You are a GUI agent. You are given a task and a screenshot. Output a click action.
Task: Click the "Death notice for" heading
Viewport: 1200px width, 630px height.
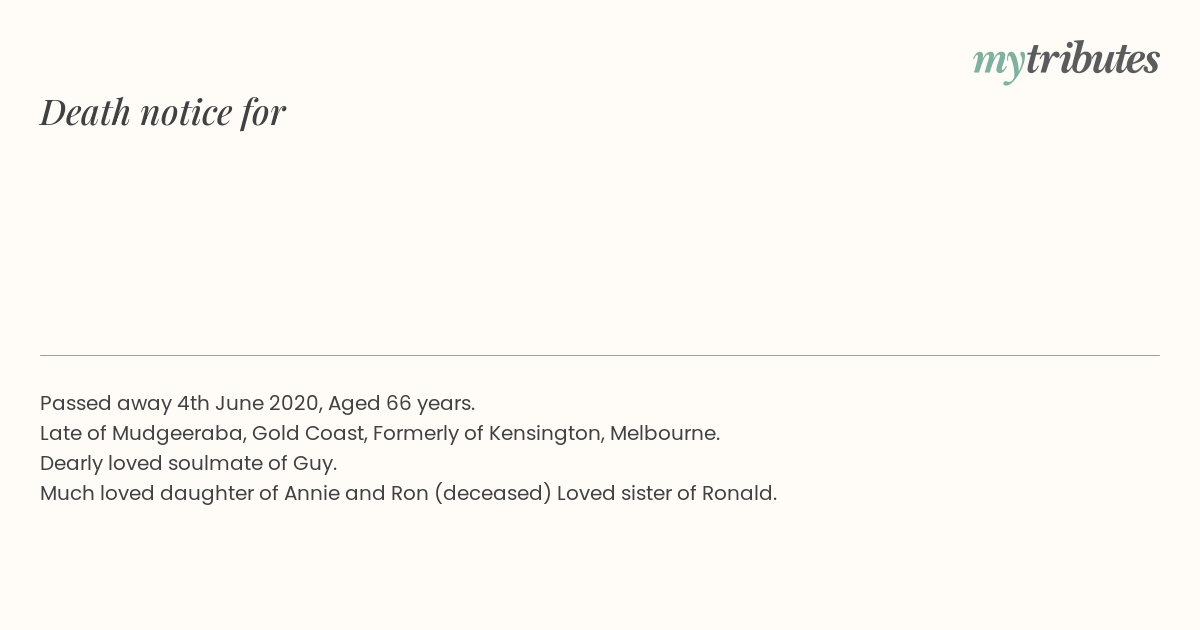click(x=163, y=112)
